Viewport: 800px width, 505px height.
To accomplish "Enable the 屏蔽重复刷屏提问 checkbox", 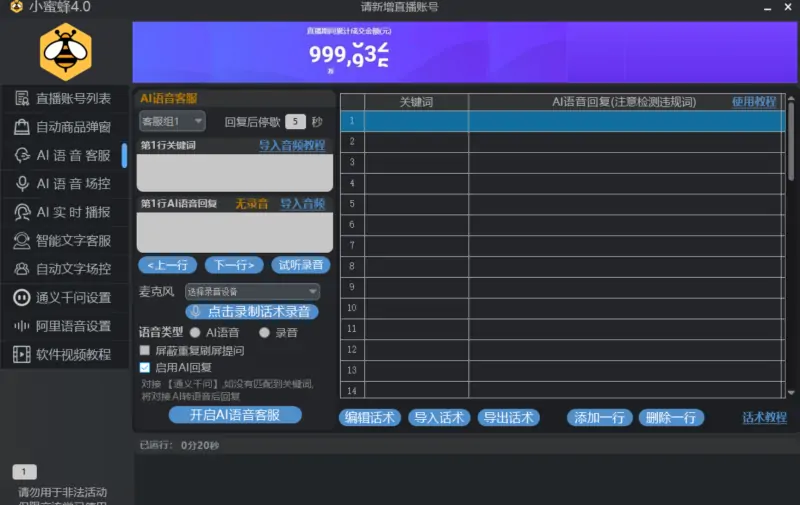I will point(145,351).
